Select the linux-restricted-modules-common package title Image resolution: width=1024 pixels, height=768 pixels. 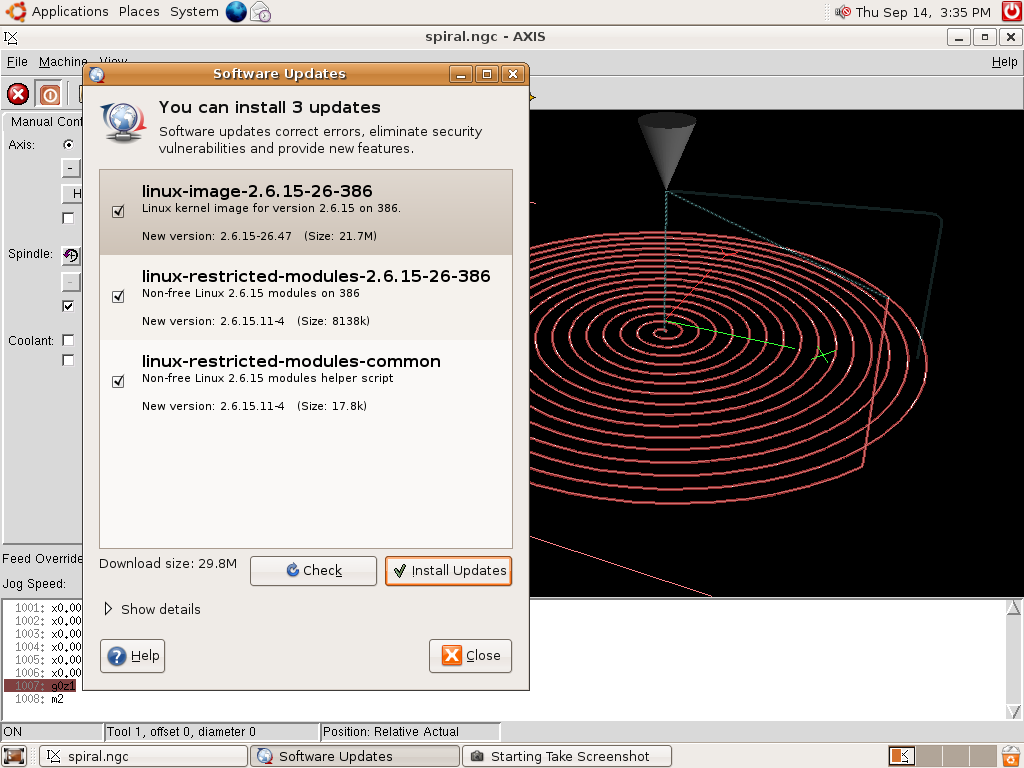[x=291, y=361]
